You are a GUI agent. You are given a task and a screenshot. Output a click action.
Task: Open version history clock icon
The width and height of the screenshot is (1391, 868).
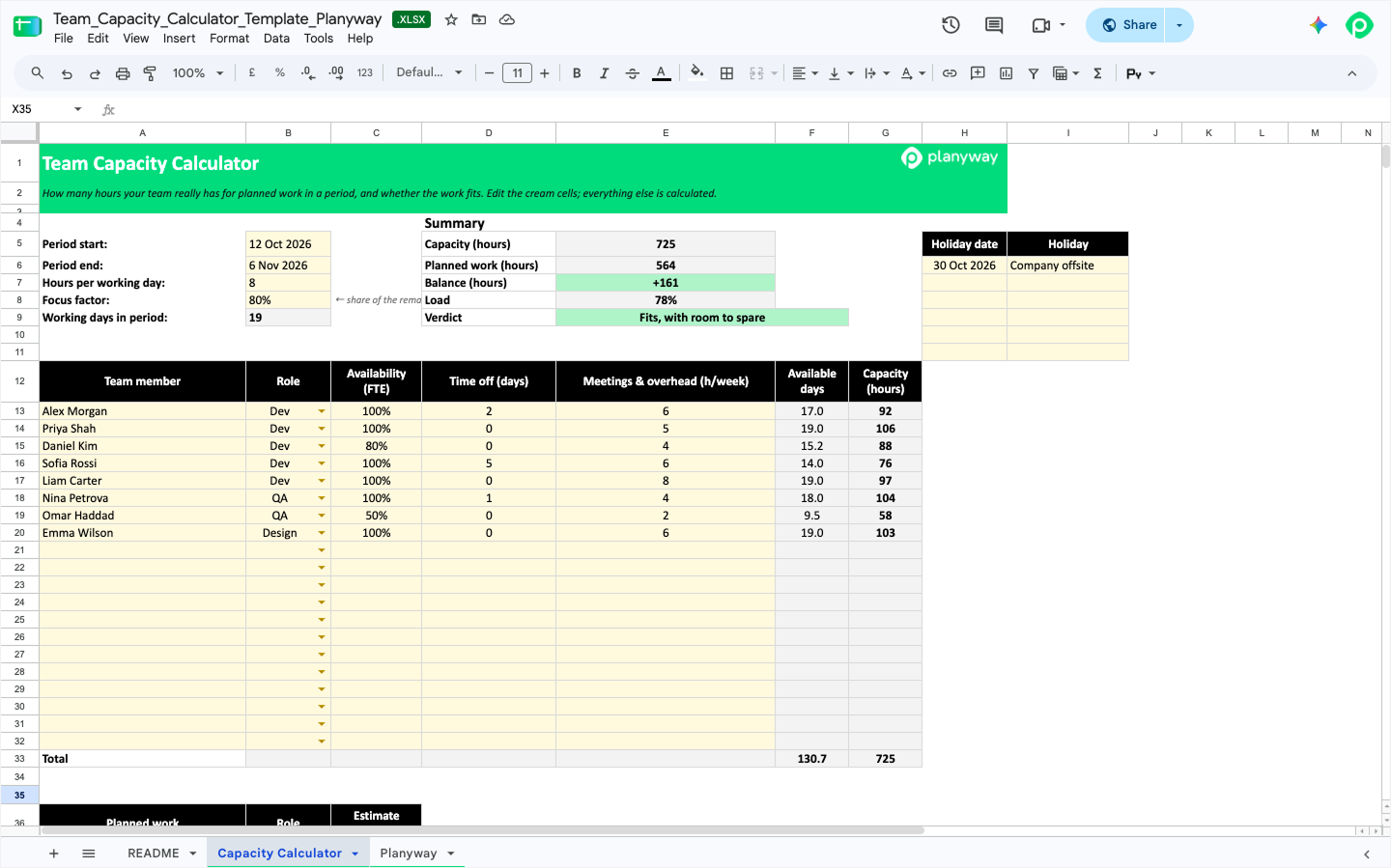[951, 25]
